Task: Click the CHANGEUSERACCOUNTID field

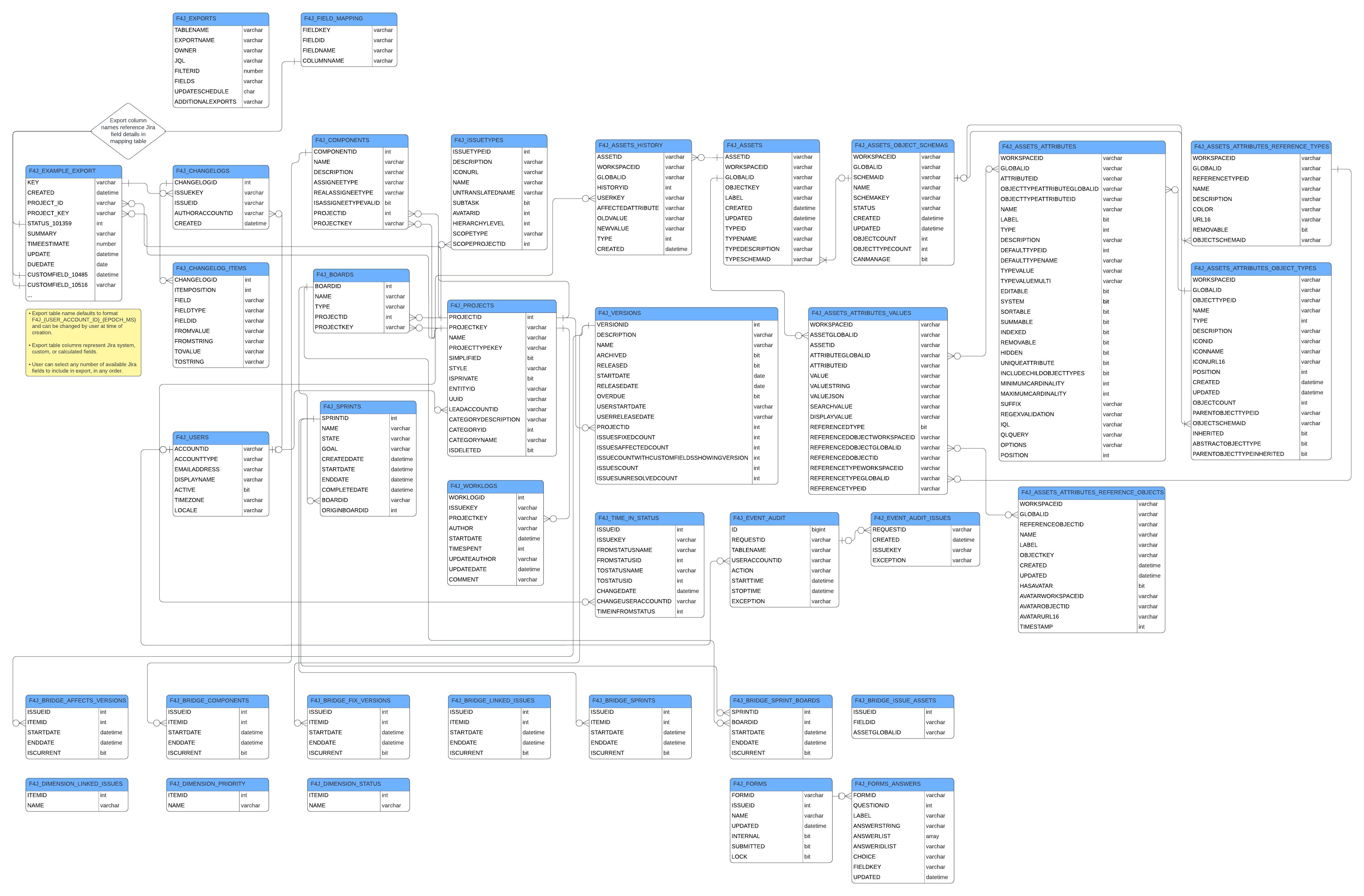Action: click(x=649, y=602)
